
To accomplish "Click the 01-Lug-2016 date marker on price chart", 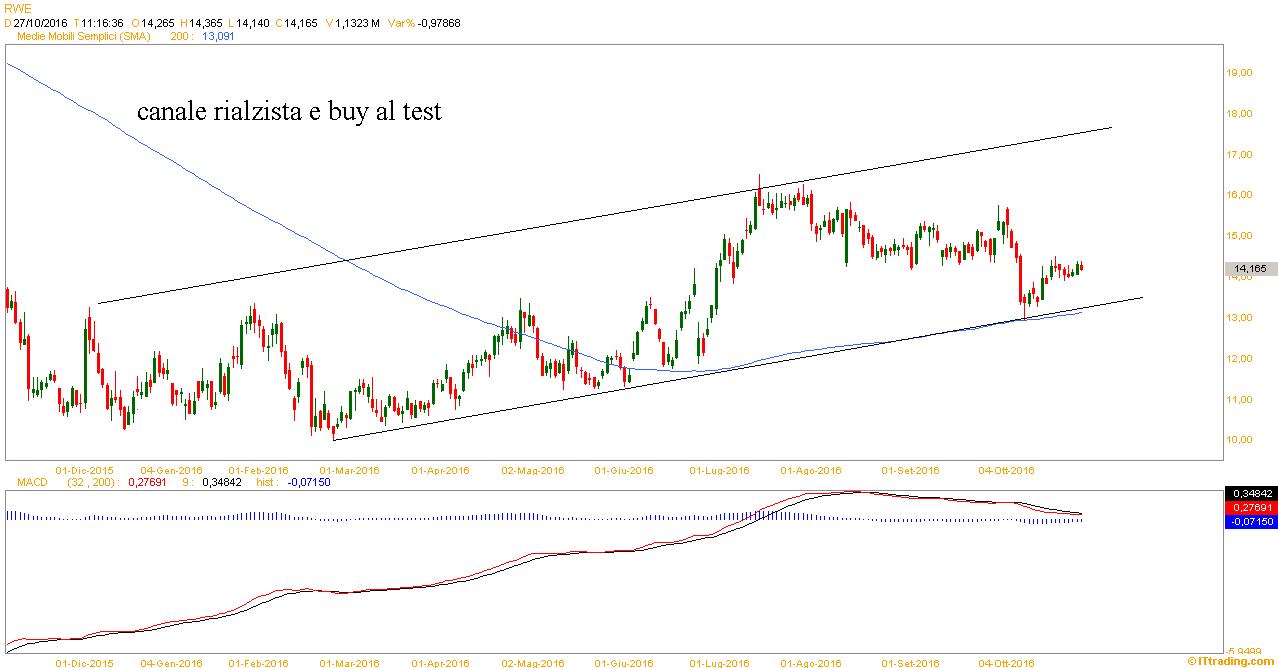I will (719, 470).
